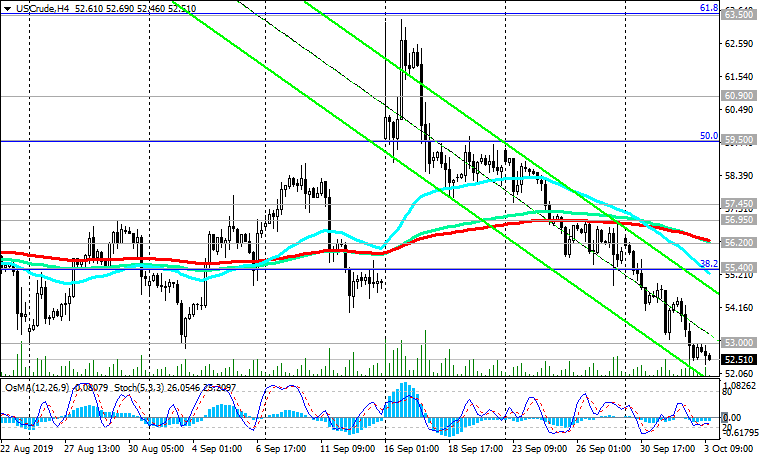Click the 18 Sep 17:00 time label
This screenshot has height=459, width=760.
[476, 449]
